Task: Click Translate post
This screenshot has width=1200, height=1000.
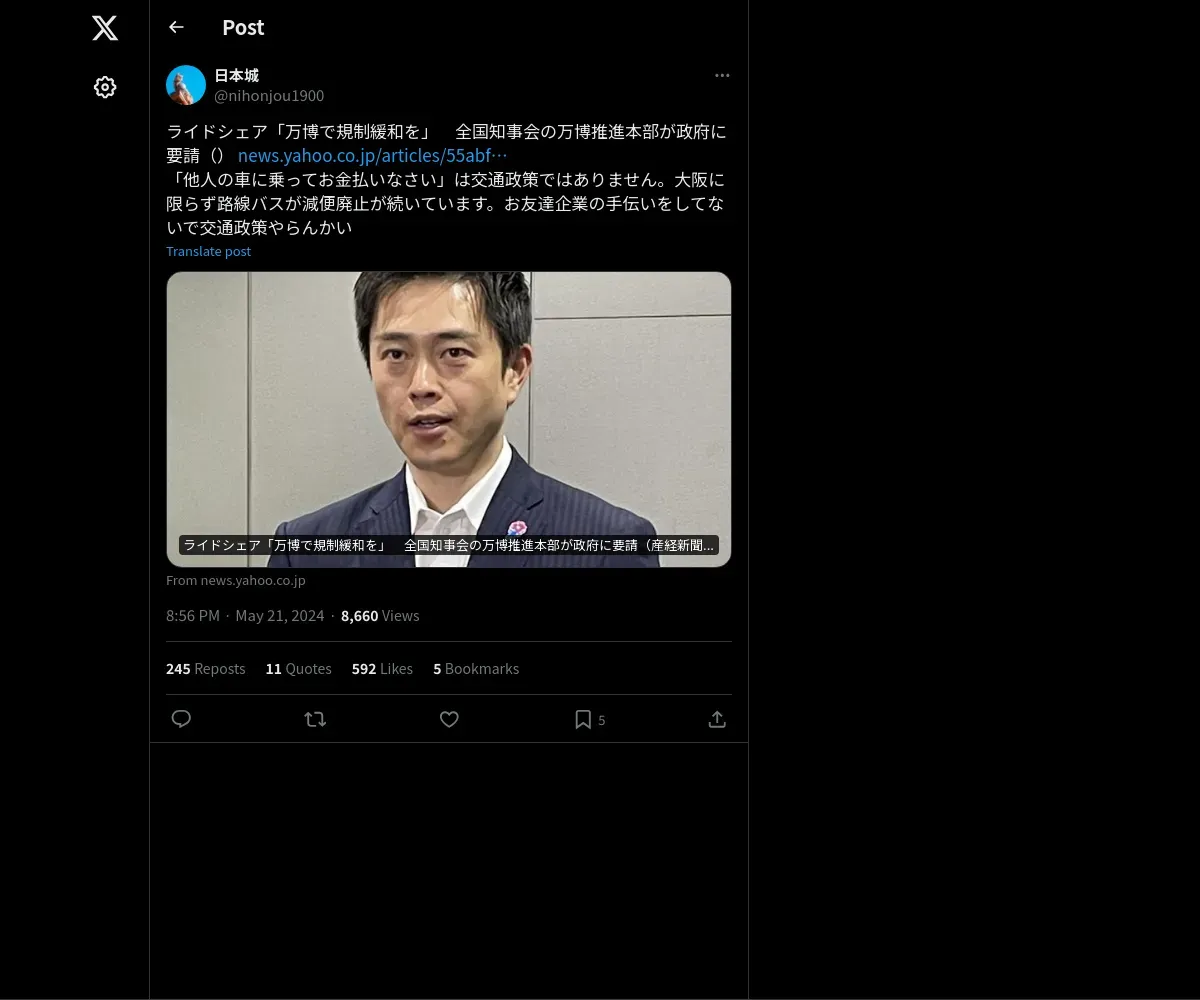Action: 208,251
